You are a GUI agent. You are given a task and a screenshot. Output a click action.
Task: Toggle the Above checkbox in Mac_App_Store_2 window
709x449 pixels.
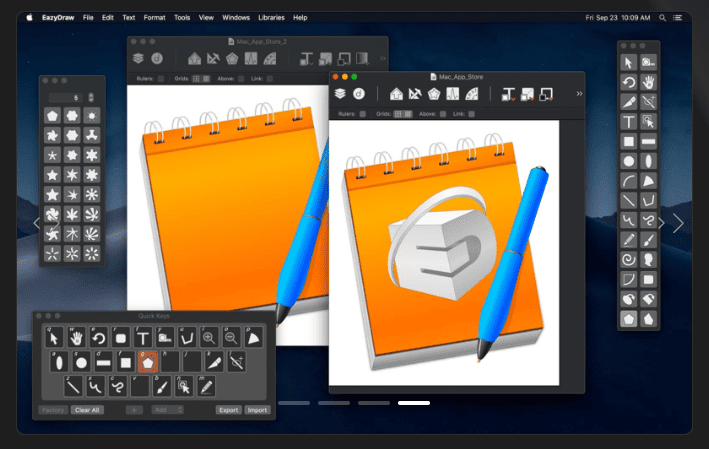point(241,79)
